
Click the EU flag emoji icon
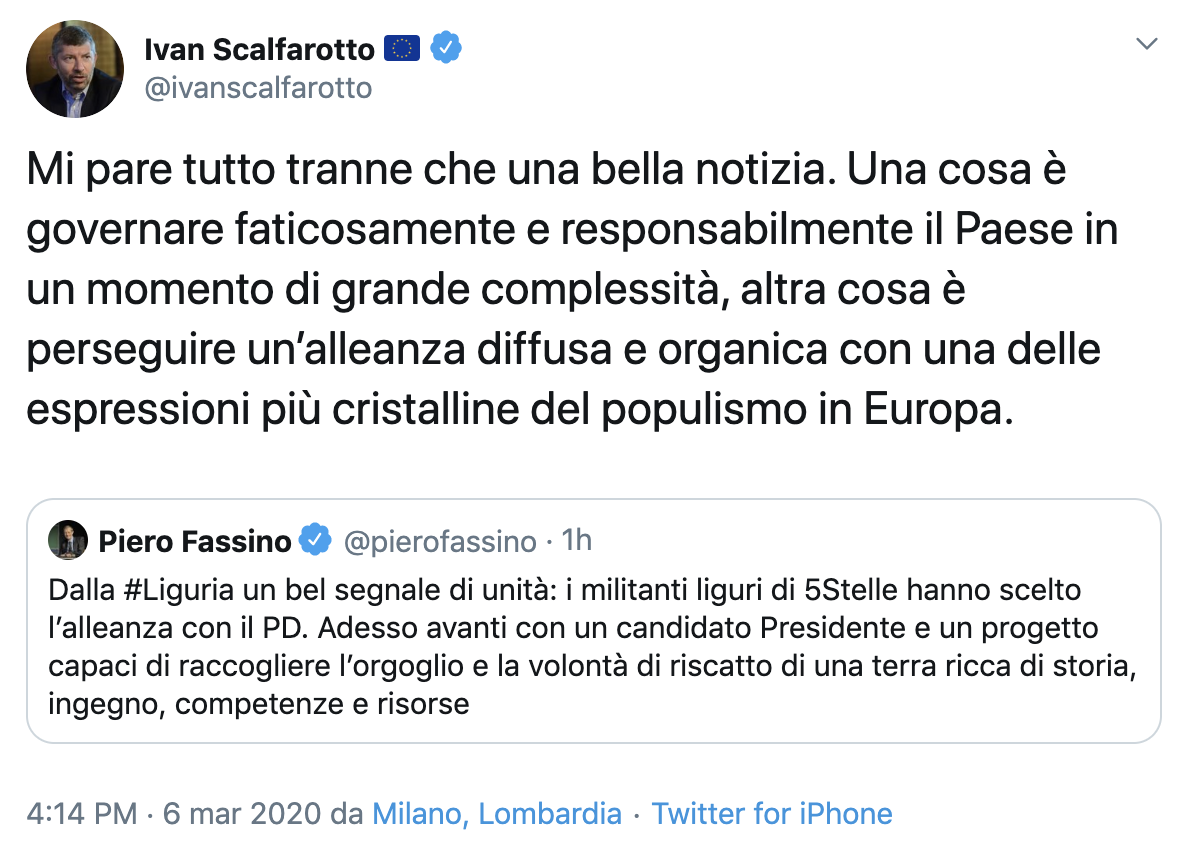(403, 48)
